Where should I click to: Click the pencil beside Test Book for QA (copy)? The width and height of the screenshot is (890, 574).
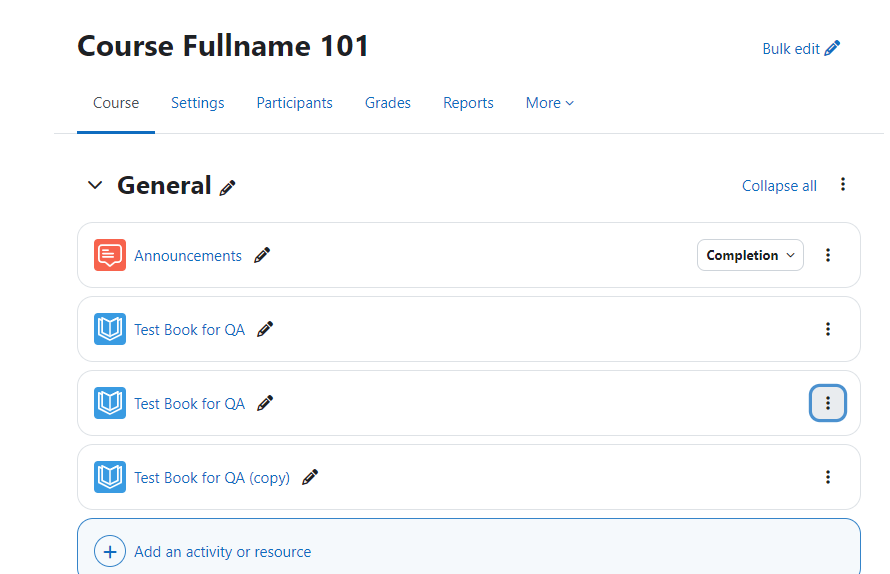pos(310,477)
